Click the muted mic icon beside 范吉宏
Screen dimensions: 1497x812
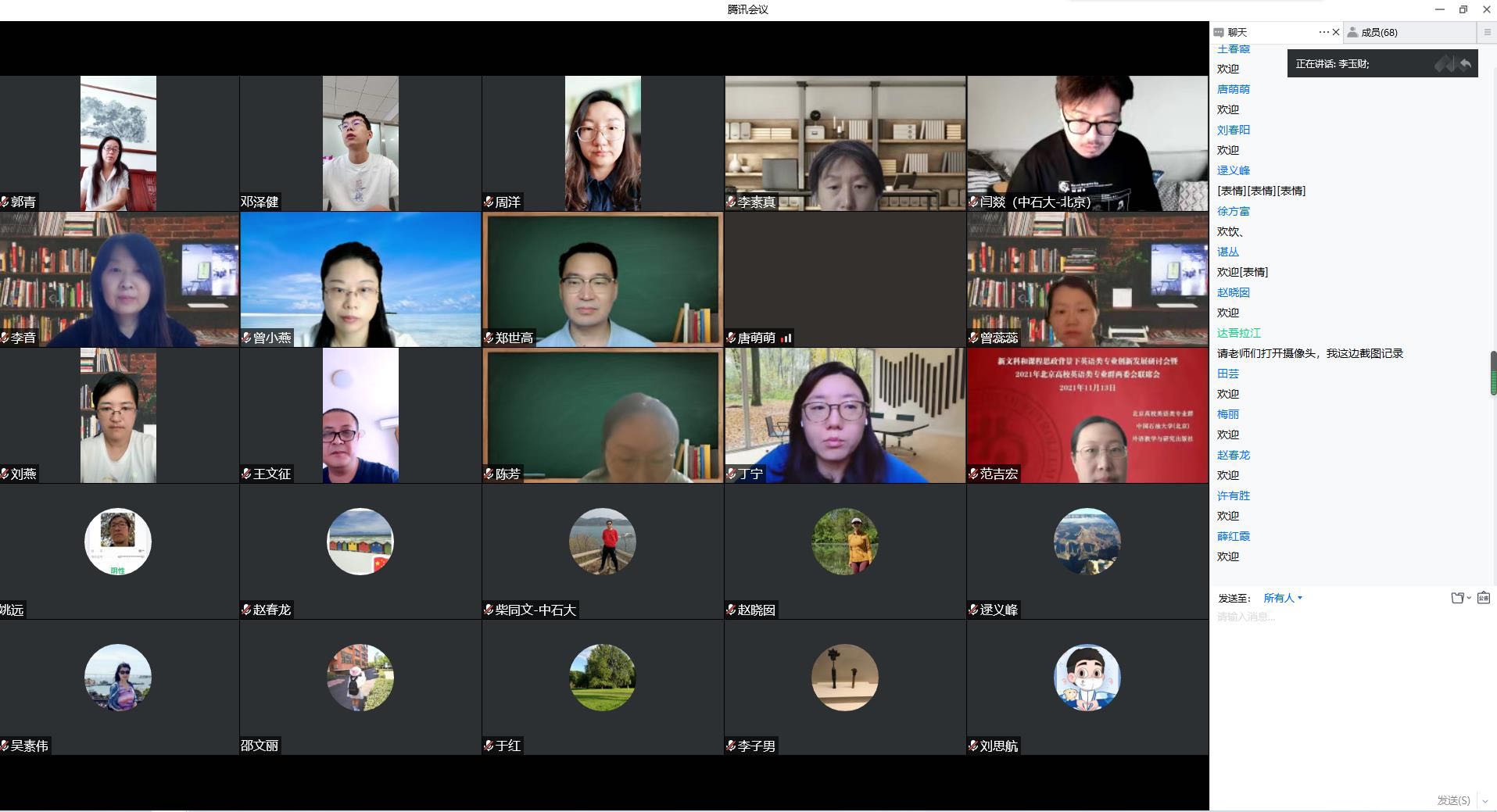(973, 474)
